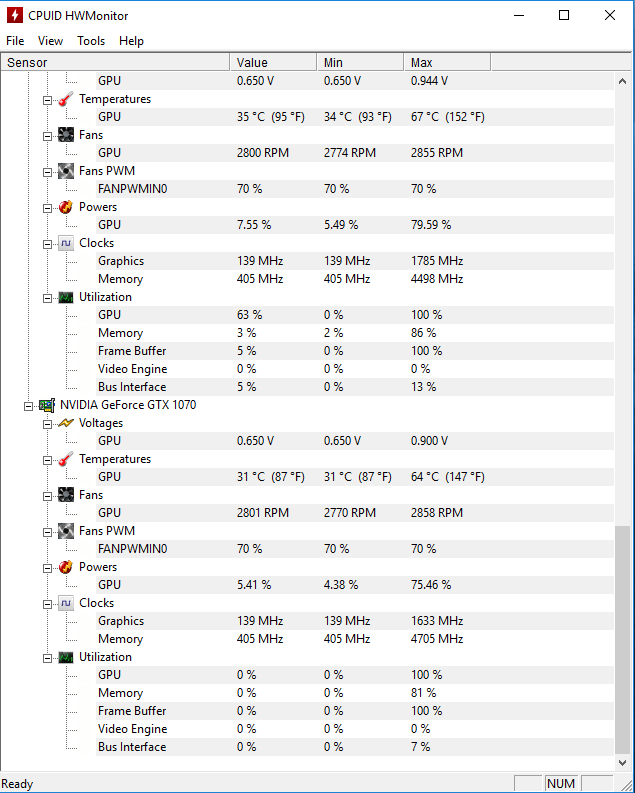
Task: Open the File menu
Action: coord(15,41)
